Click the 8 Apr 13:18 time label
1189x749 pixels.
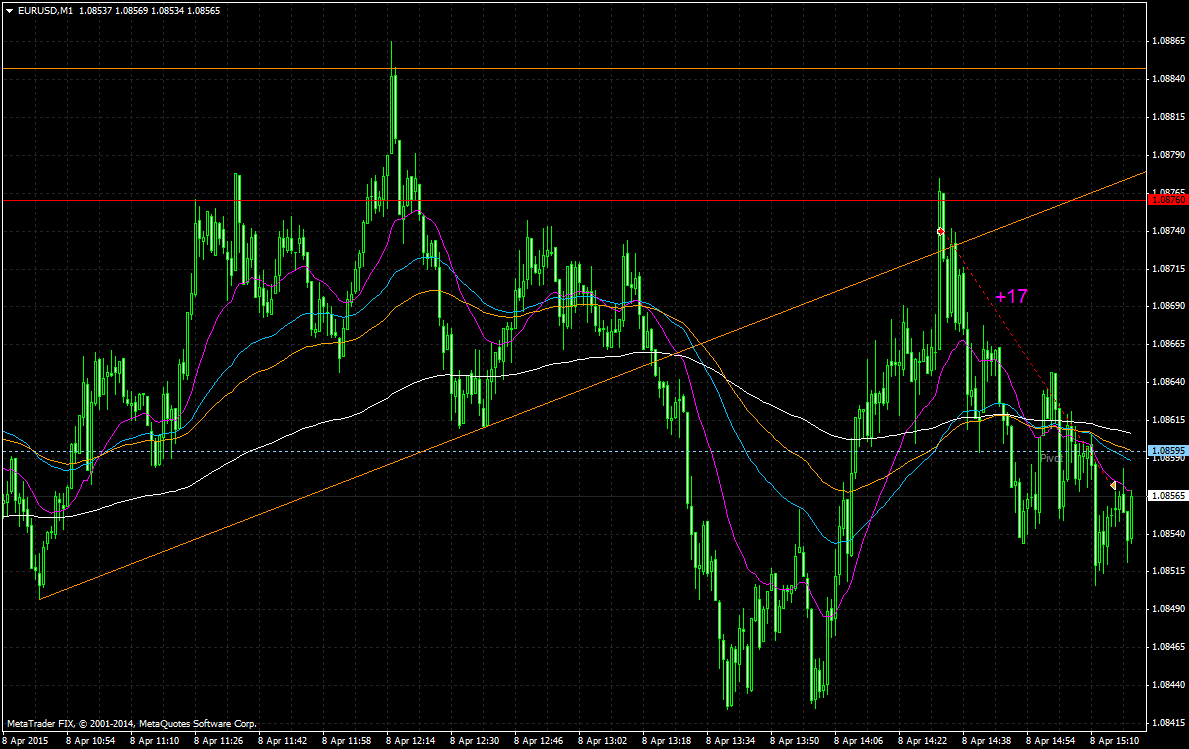[667, 741]
